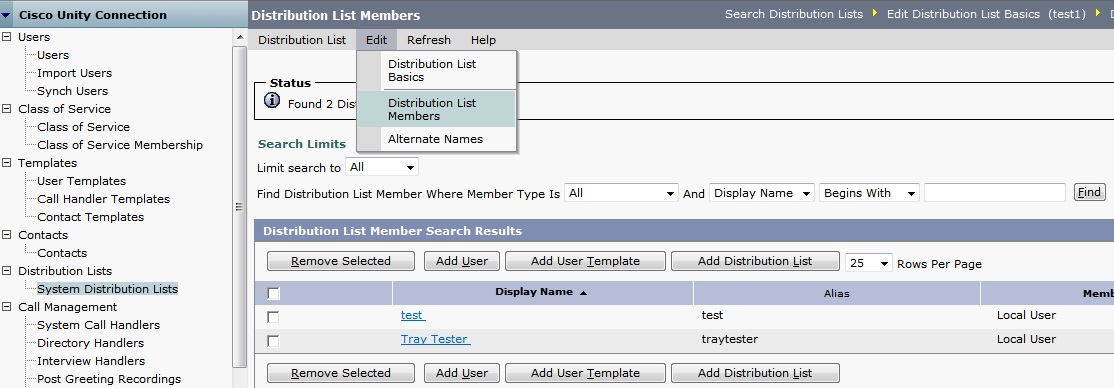Viewport: 1114px width, 388px height.
Task: Click the traytester alias cell
Action: 730,339
